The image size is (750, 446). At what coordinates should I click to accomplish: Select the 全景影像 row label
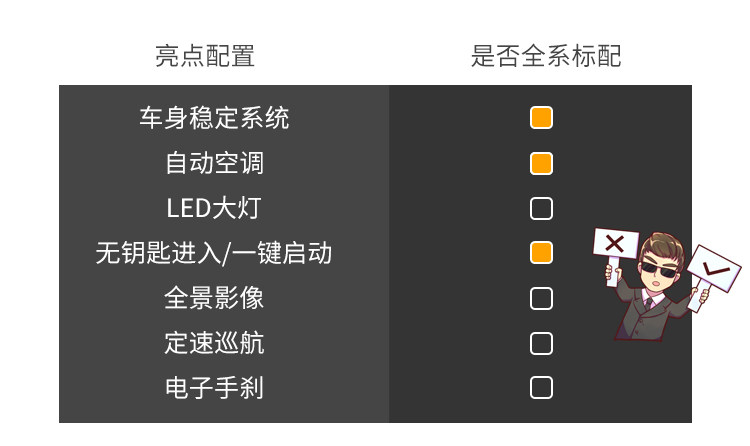[x=214, y=298]
